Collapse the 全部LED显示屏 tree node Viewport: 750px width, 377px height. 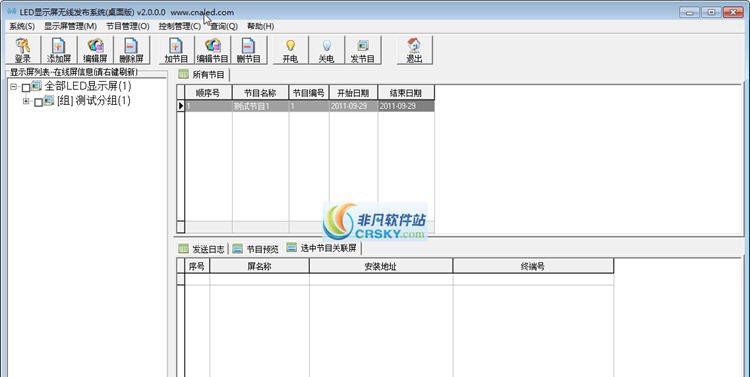click(14, 87)
